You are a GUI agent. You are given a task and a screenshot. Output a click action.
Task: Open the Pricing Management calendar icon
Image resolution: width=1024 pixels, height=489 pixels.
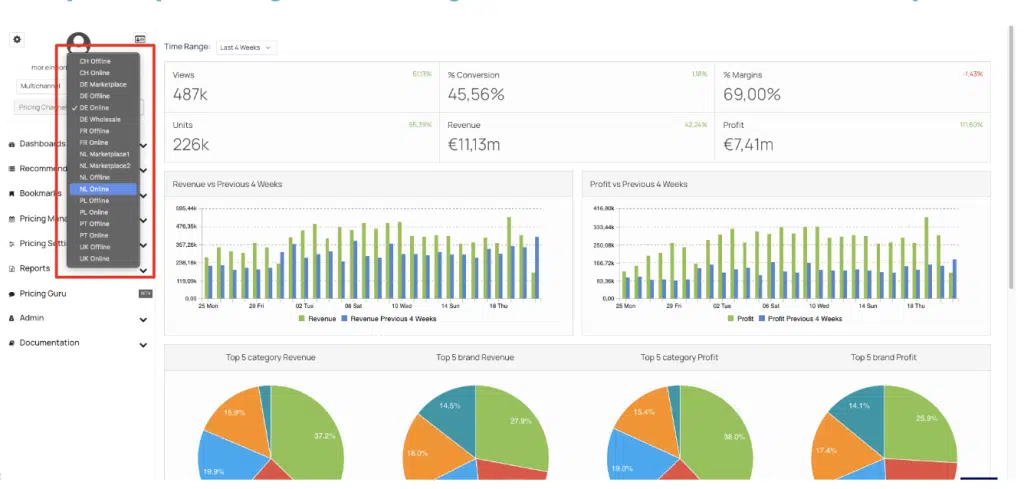12,219
